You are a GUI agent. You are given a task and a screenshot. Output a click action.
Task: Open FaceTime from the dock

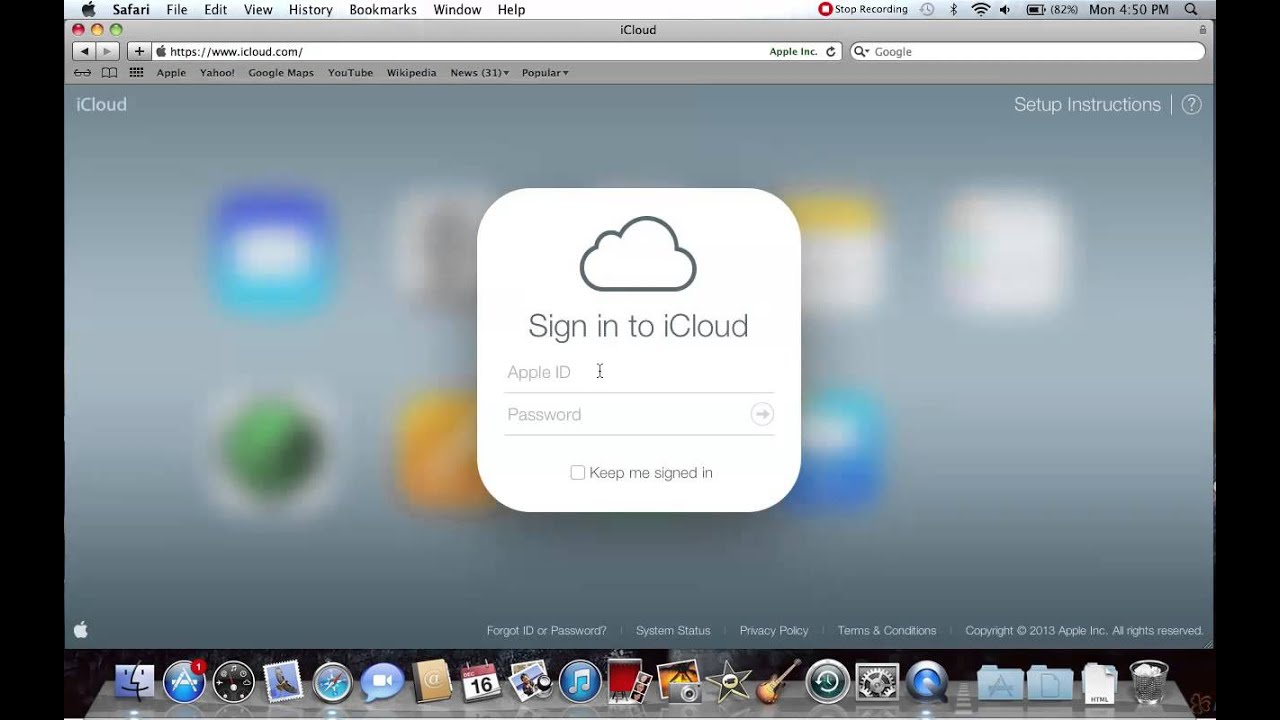(x=382, y=683)
